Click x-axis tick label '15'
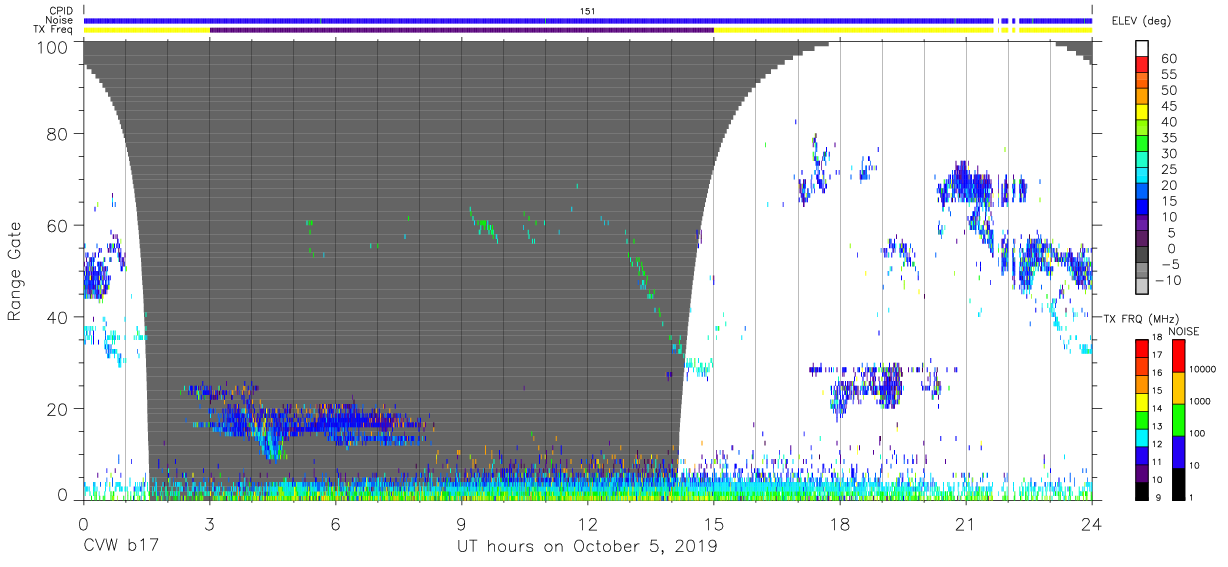1228x567 pixels. tap(714, 523)
